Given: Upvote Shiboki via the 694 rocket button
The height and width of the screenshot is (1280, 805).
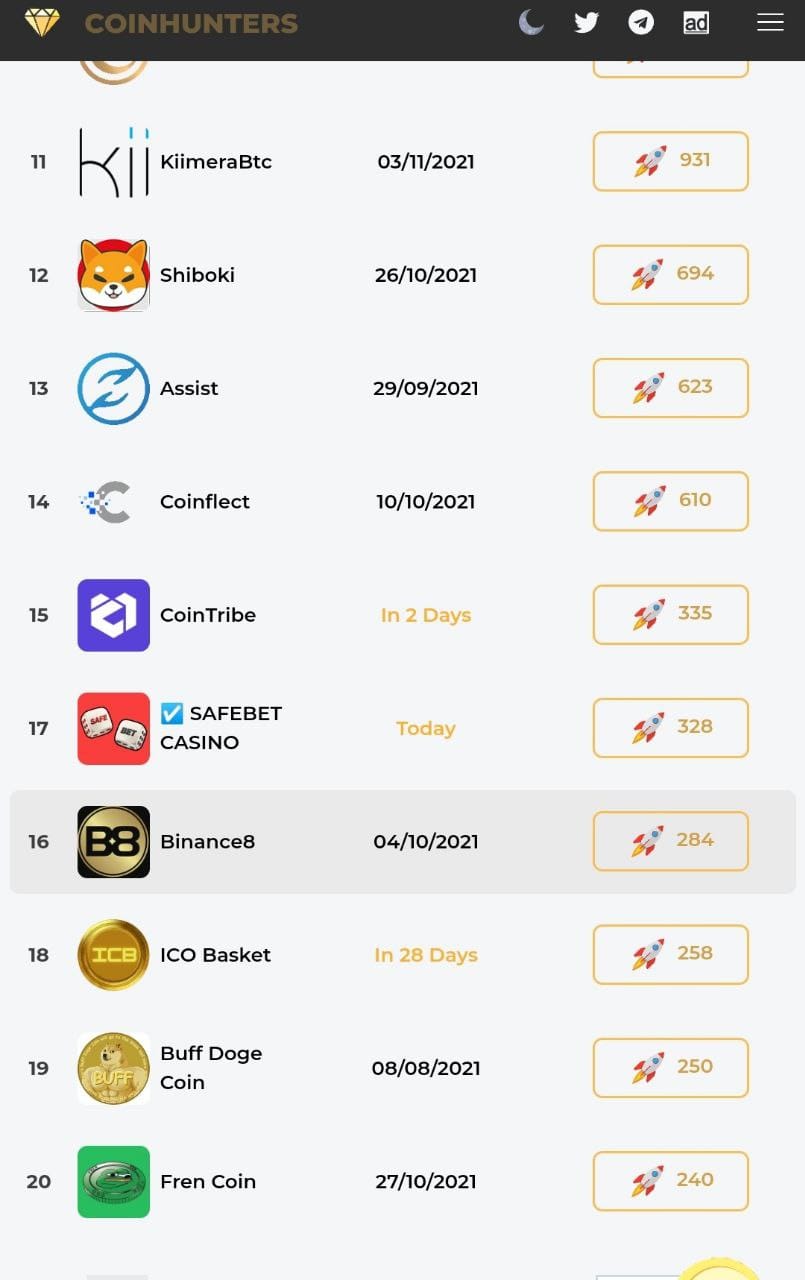Looking at the screenshot, I should pyautogui.click(x=671, y=274).
